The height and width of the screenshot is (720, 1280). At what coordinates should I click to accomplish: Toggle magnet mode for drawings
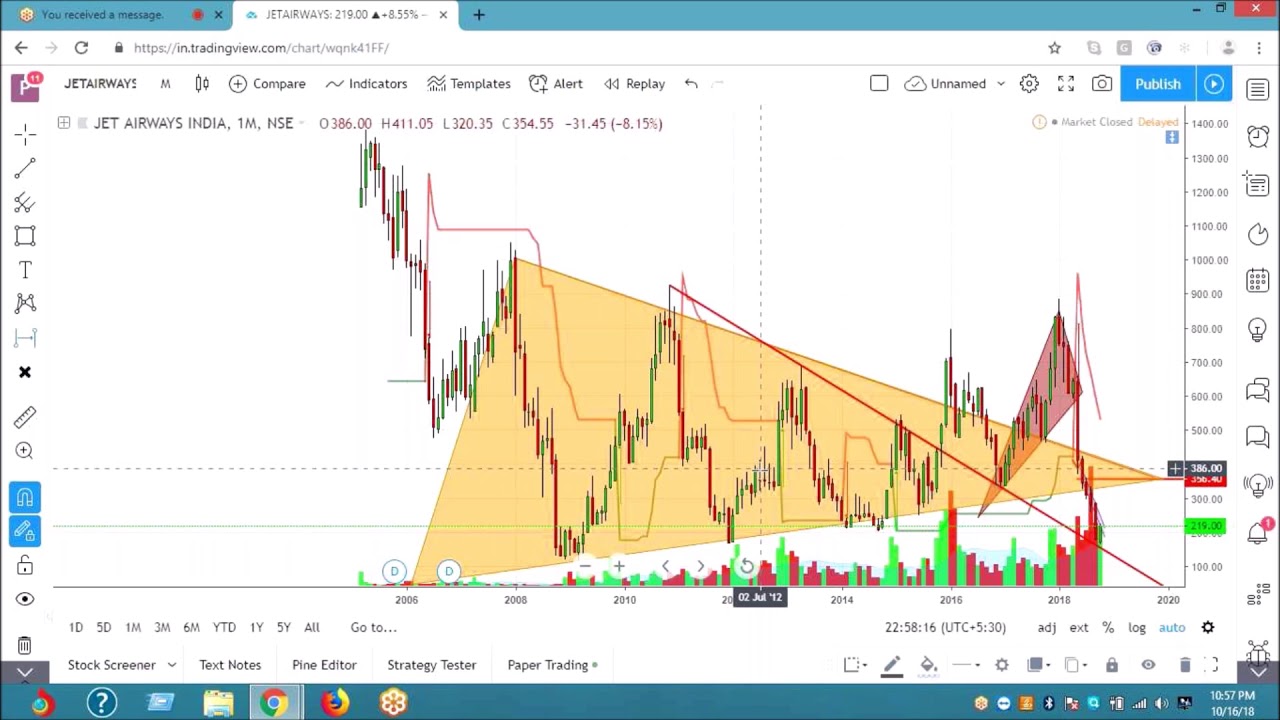[x=25, y=497]
